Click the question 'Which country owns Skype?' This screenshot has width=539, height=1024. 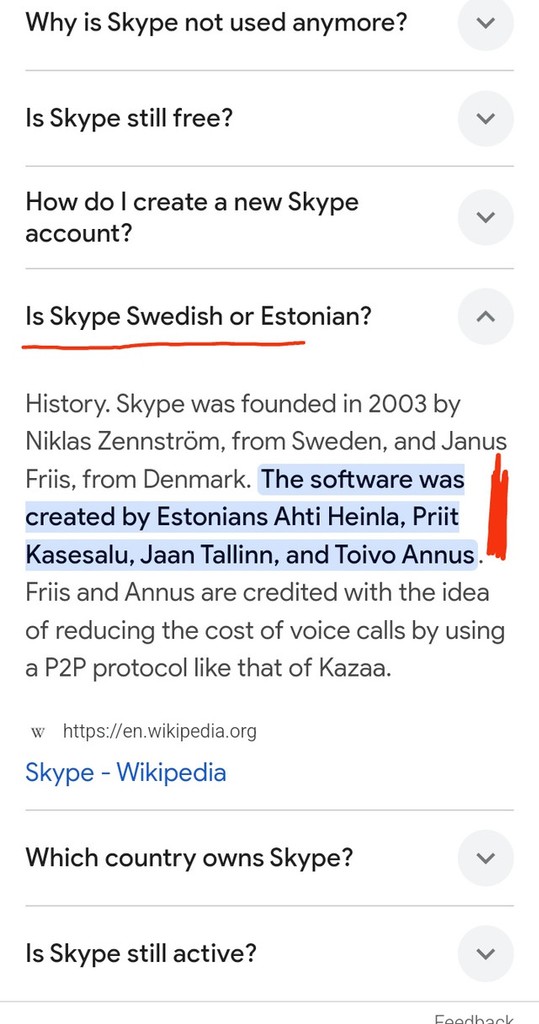[189, 857]
